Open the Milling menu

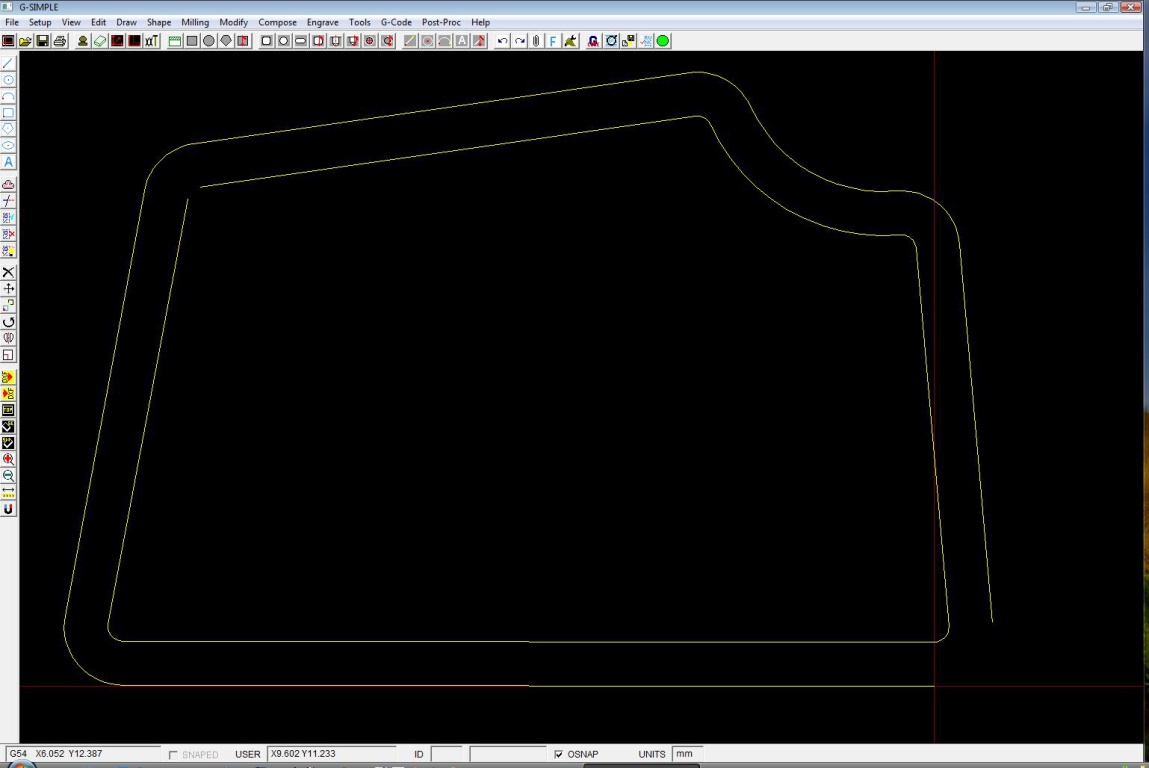[x=195, y=22]
